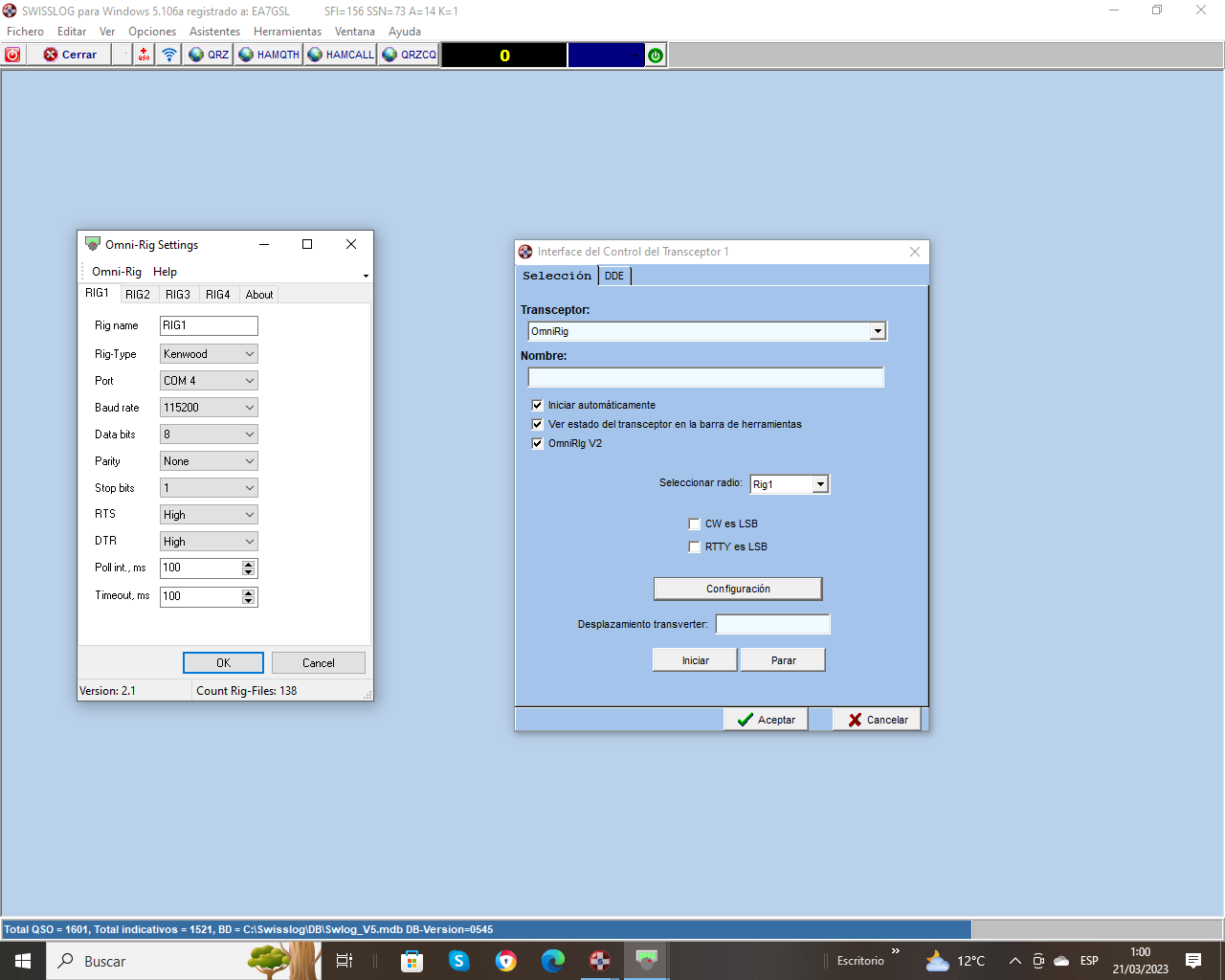Click the Poll int. spinner arrows
This screenshot has width=1225, height=980.
pos(249,568)
